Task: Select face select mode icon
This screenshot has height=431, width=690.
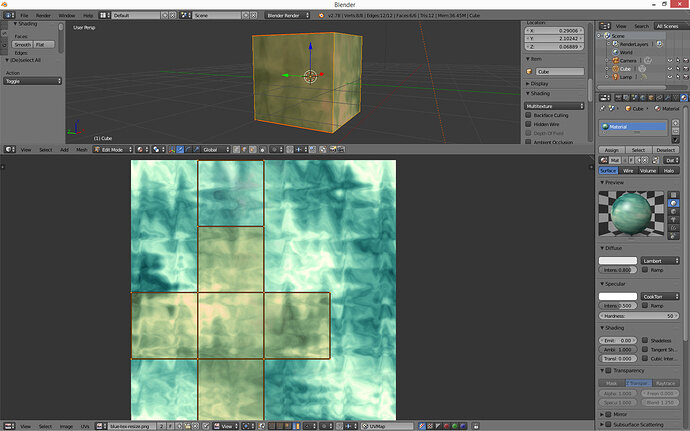Action: [x=253, y=150]
